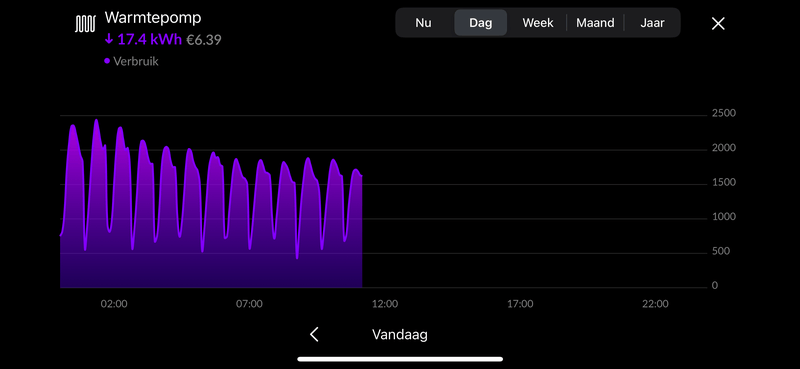Click the 12:00 time axis label
800x369 pixels.
click(x=385, y=304)
